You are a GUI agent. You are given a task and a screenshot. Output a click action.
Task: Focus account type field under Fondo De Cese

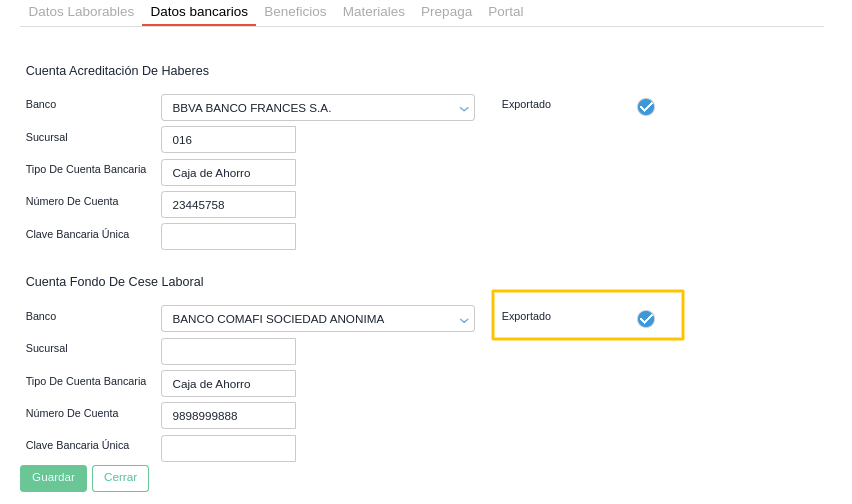point(228,384)
